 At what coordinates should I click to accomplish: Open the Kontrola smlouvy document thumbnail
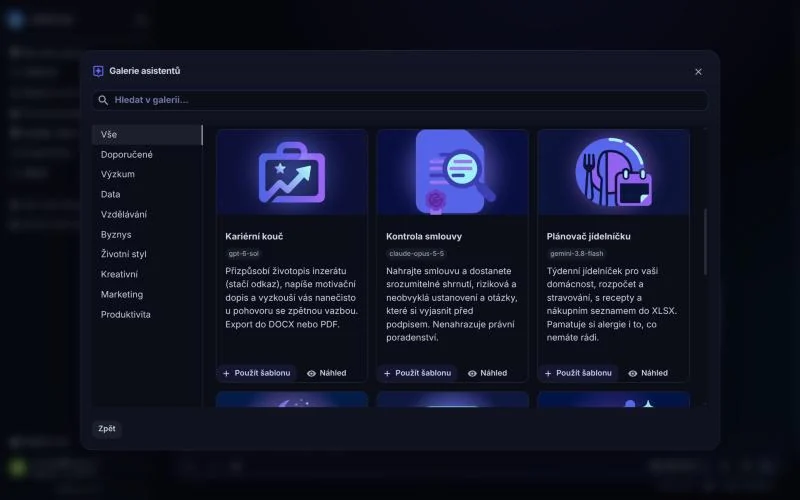tap(453, 172)
